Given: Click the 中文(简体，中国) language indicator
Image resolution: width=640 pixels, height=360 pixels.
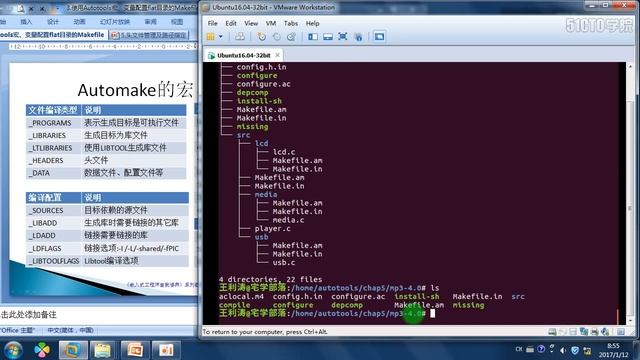Looking at the screenshot, I should [70, 330].
